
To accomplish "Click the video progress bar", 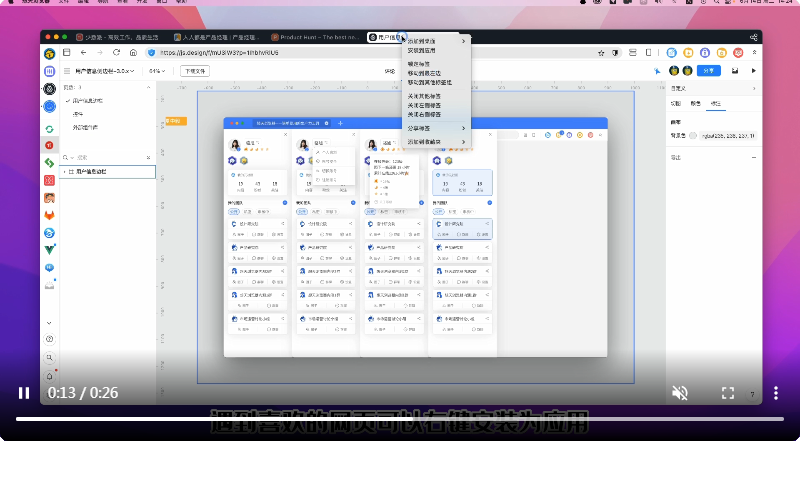I will click(400, 418).
